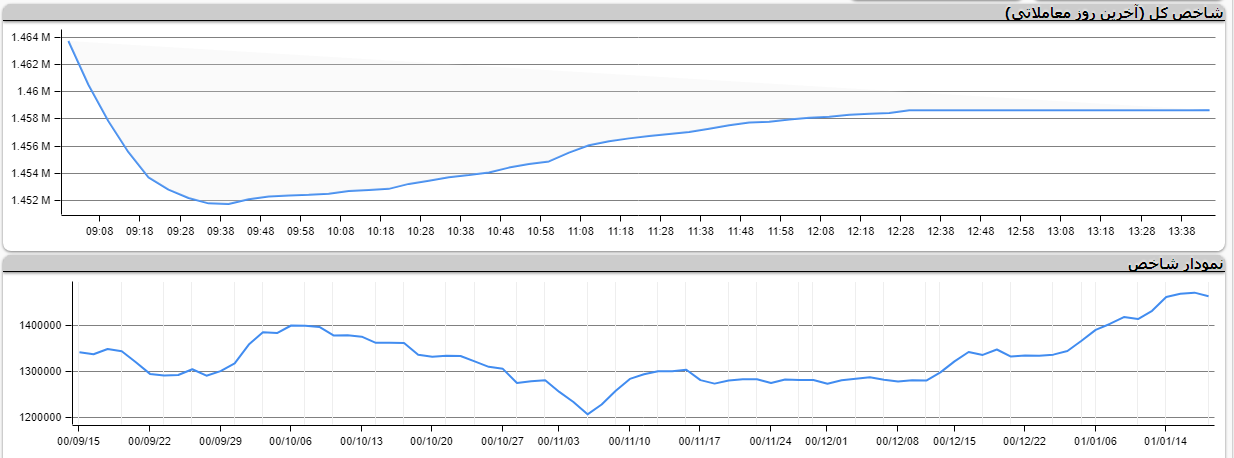The image size is (1234, 458).
Task: Select the 09:38 time label on the intraday chart
Action: coord(220,231)
